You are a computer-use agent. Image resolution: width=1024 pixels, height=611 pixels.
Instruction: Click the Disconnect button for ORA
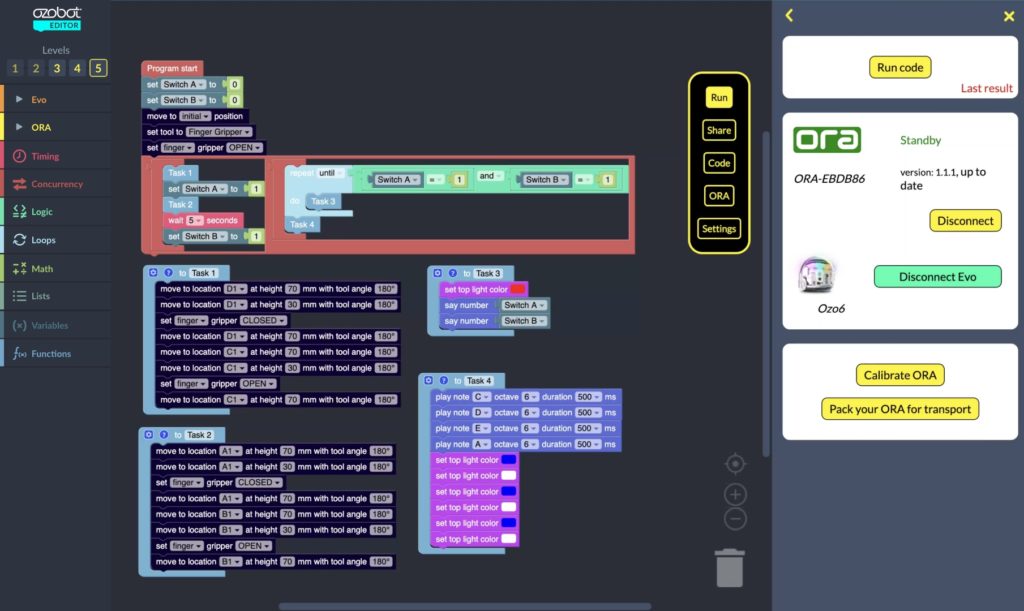(x=965, y=221)
